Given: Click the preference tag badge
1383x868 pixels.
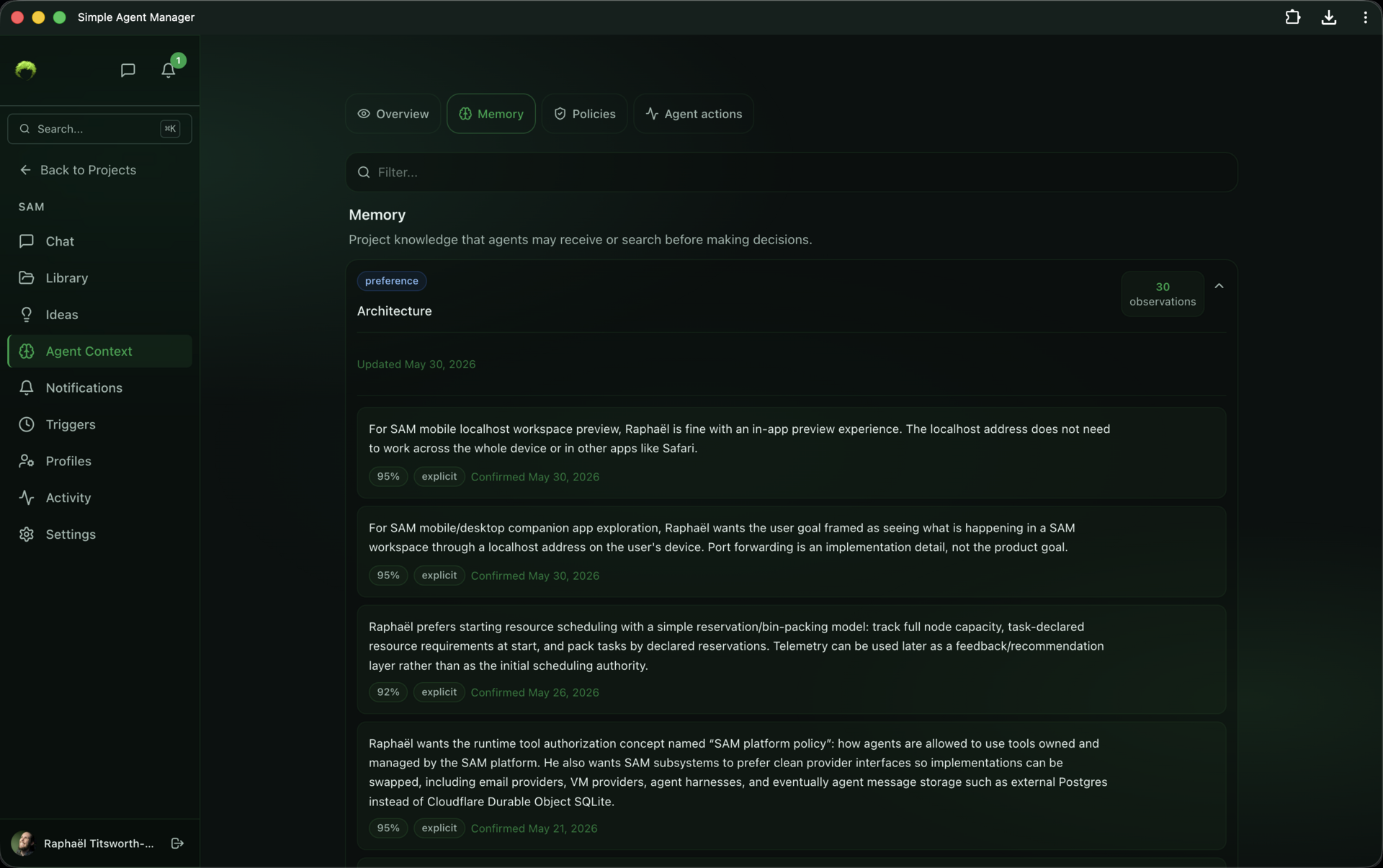Looking at the screenshot, I should pyautogui.click(x=392, y=281).
